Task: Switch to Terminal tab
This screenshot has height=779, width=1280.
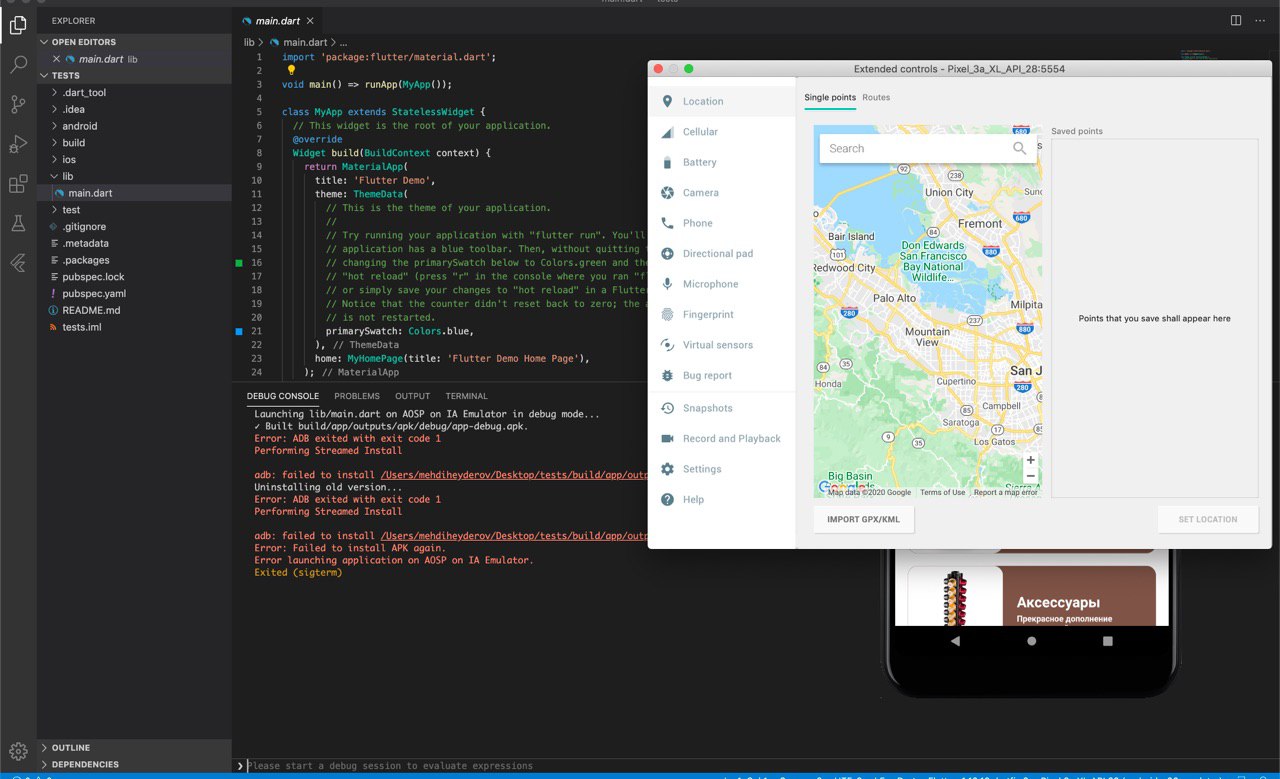Action: pyautogui.click(x=467, y=396)
